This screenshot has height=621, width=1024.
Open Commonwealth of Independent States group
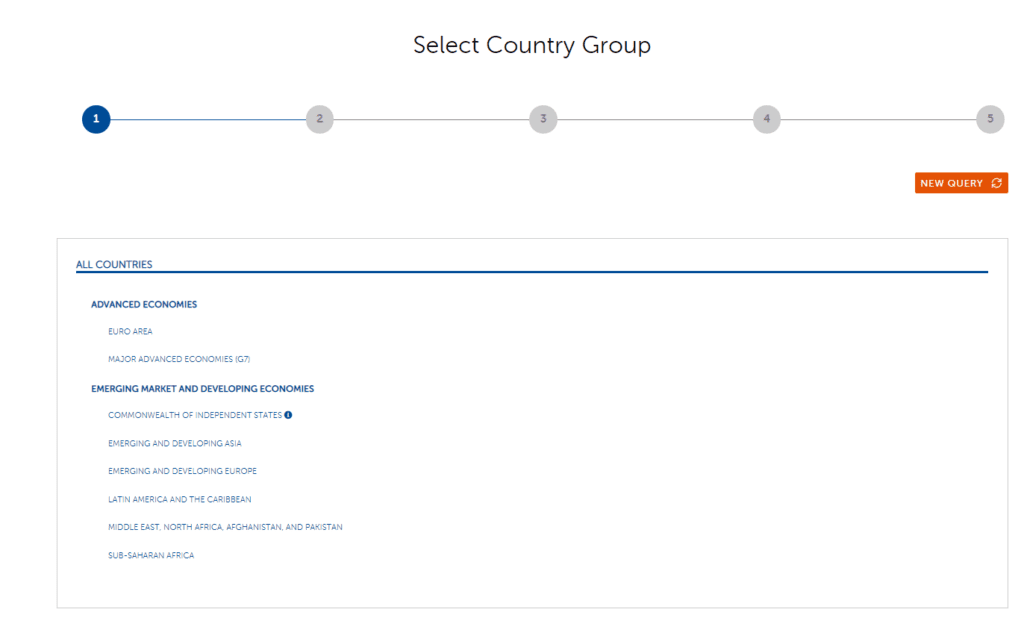[x=195, y=415]
